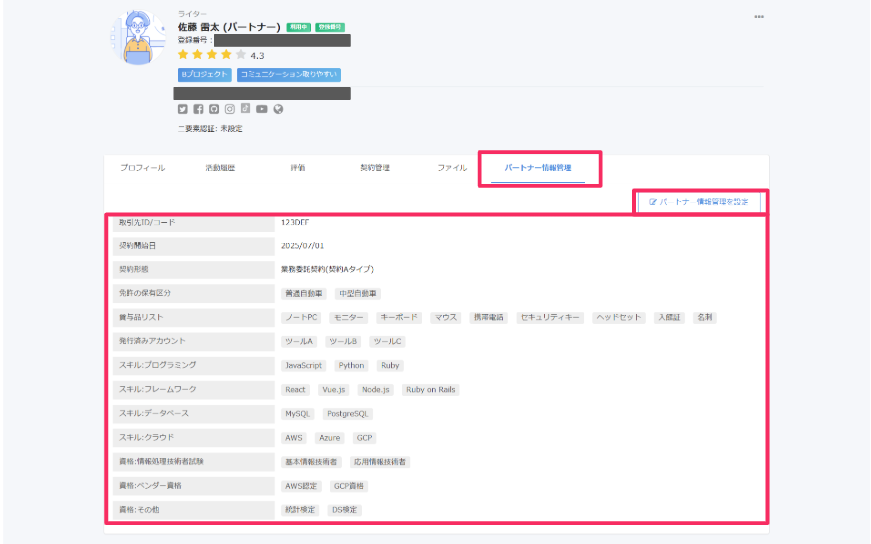The height and width of the screenshot is (544, 871).
Task: Click the JavaScript skill chip
Action: click(303, 366)
